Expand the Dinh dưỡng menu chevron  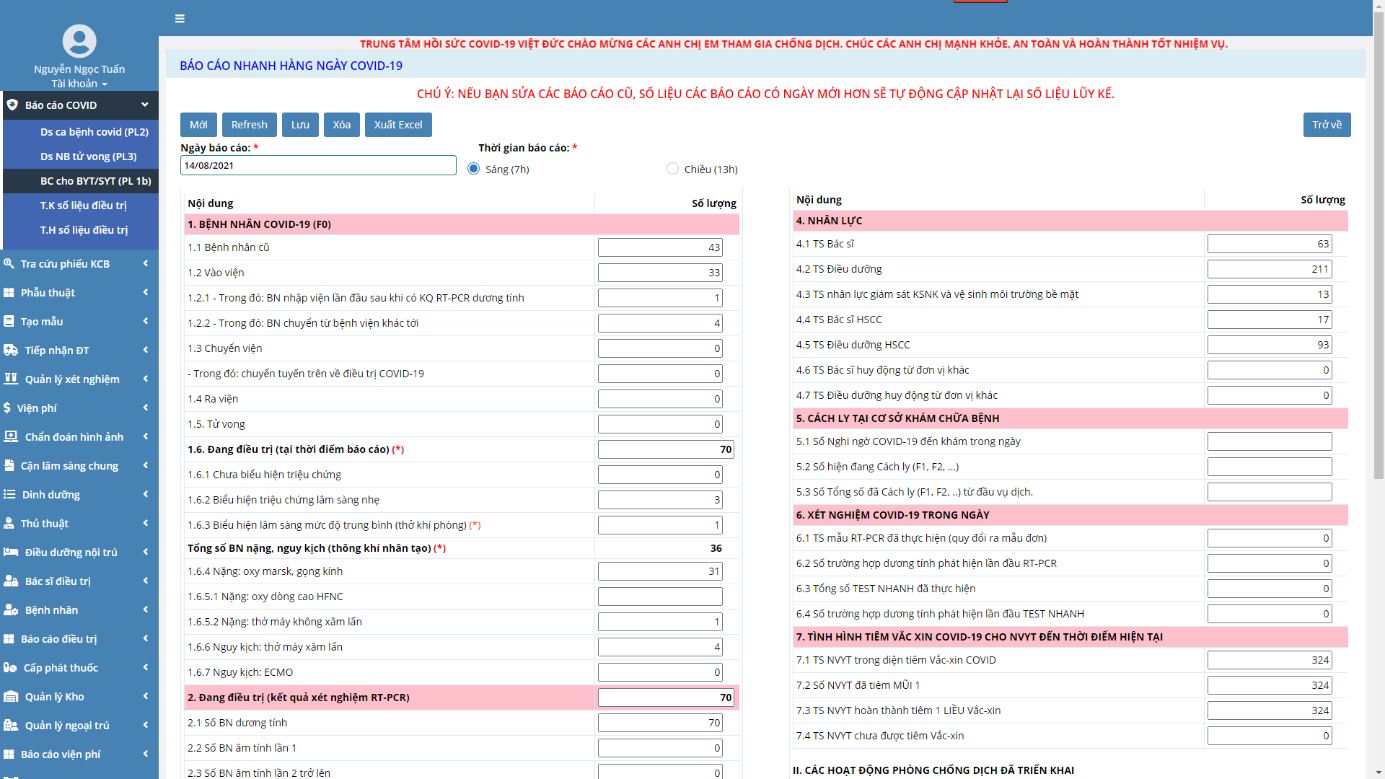tap(145, 495)
